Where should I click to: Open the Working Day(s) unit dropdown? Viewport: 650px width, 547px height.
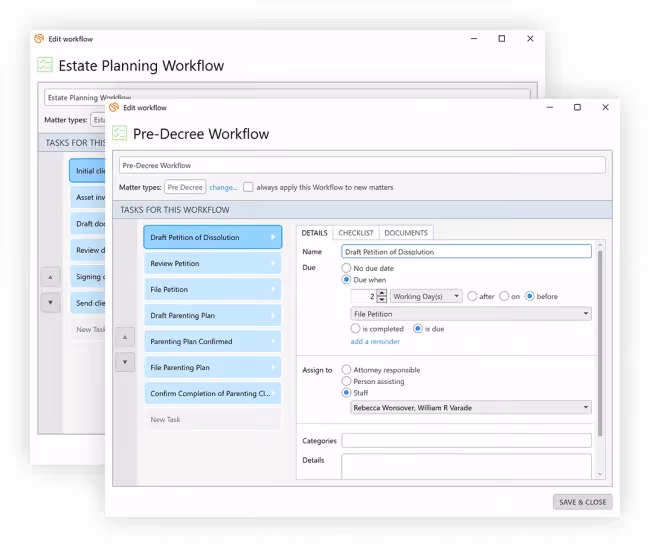426,296
